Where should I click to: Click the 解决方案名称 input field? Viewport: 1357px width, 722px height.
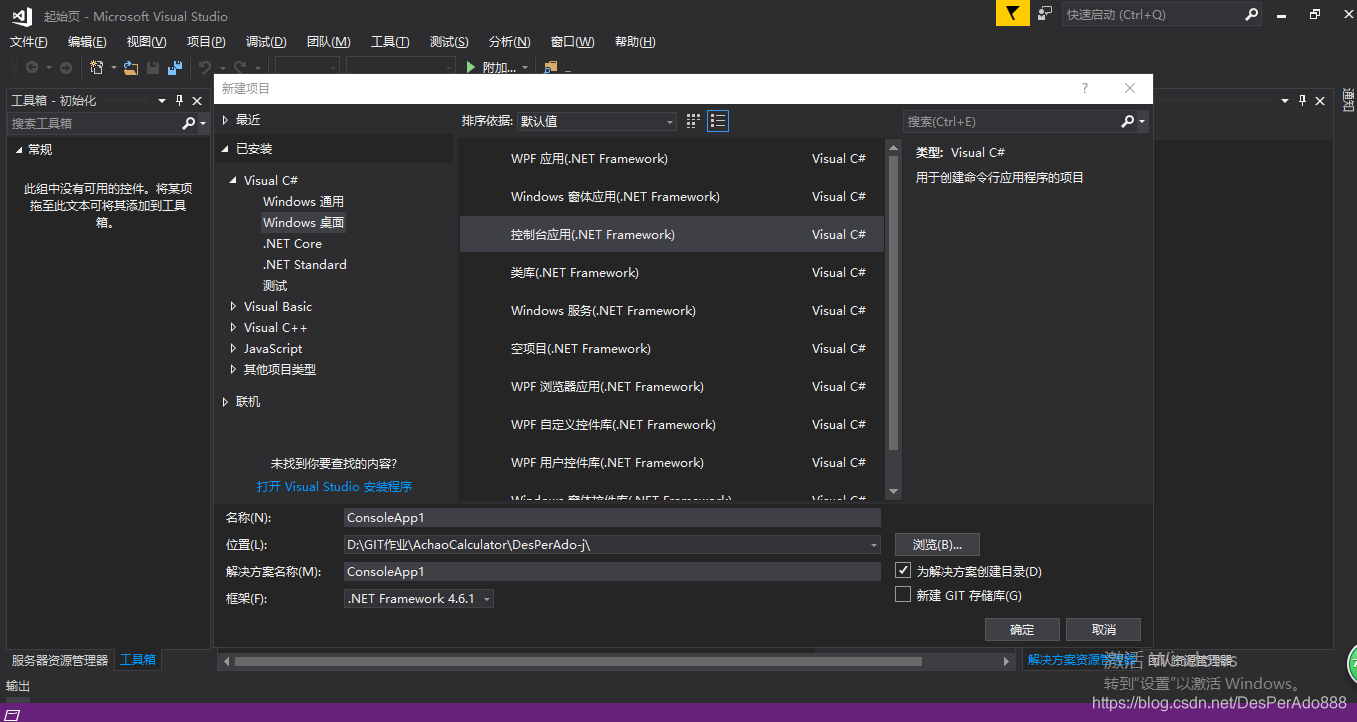[x=612, y=571]
